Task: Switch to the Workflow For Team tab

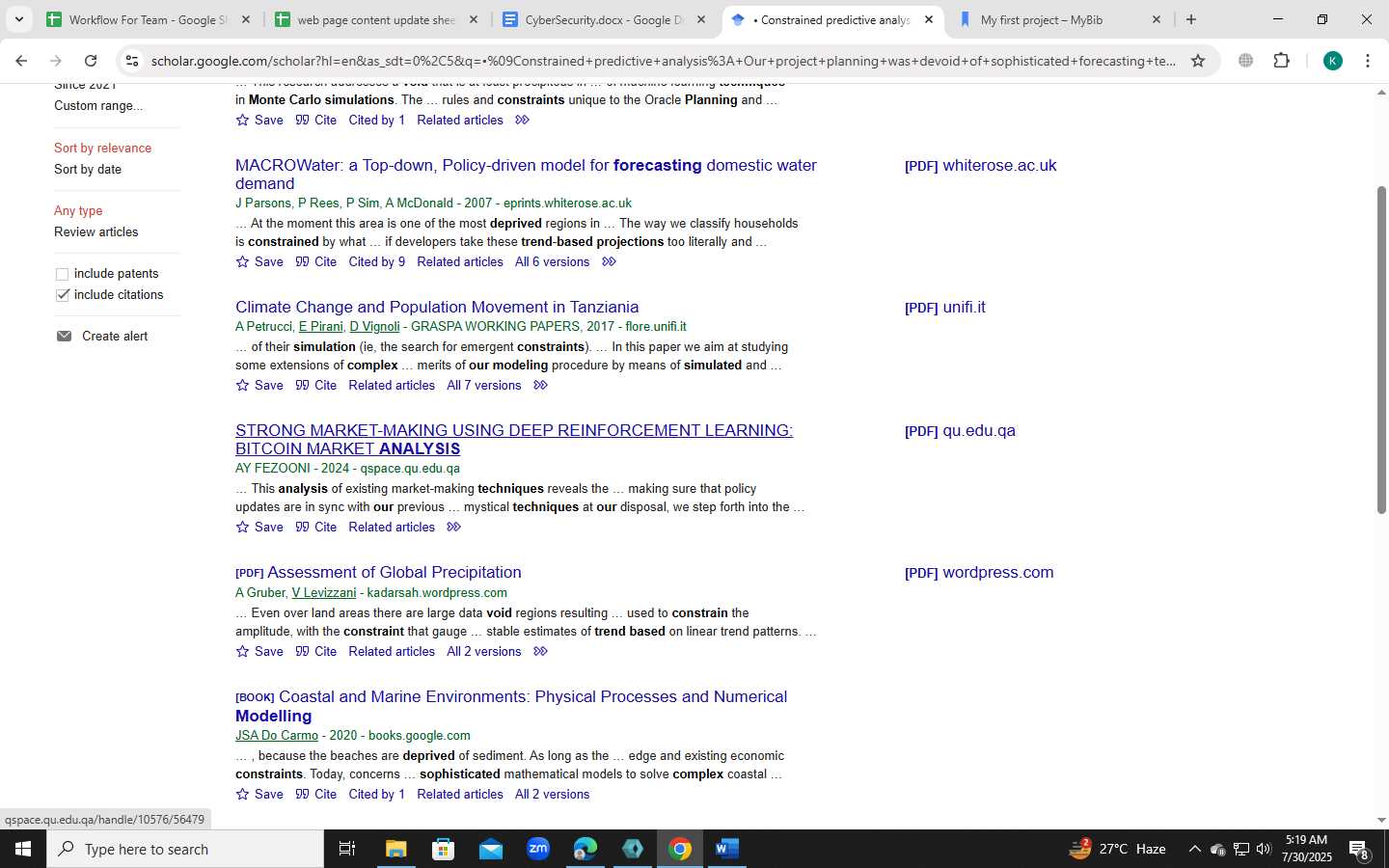Action: click(148, 19)
